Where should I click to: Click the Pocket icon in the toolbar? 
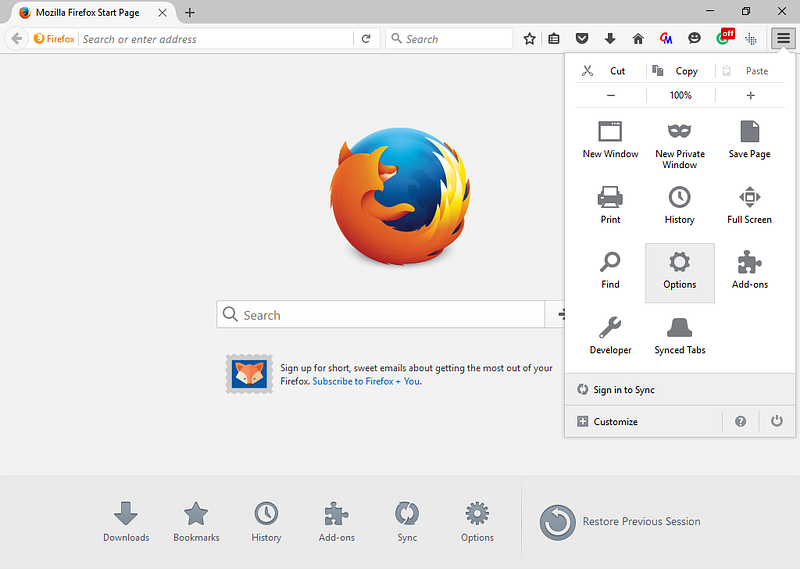click(x=582, y=39)
